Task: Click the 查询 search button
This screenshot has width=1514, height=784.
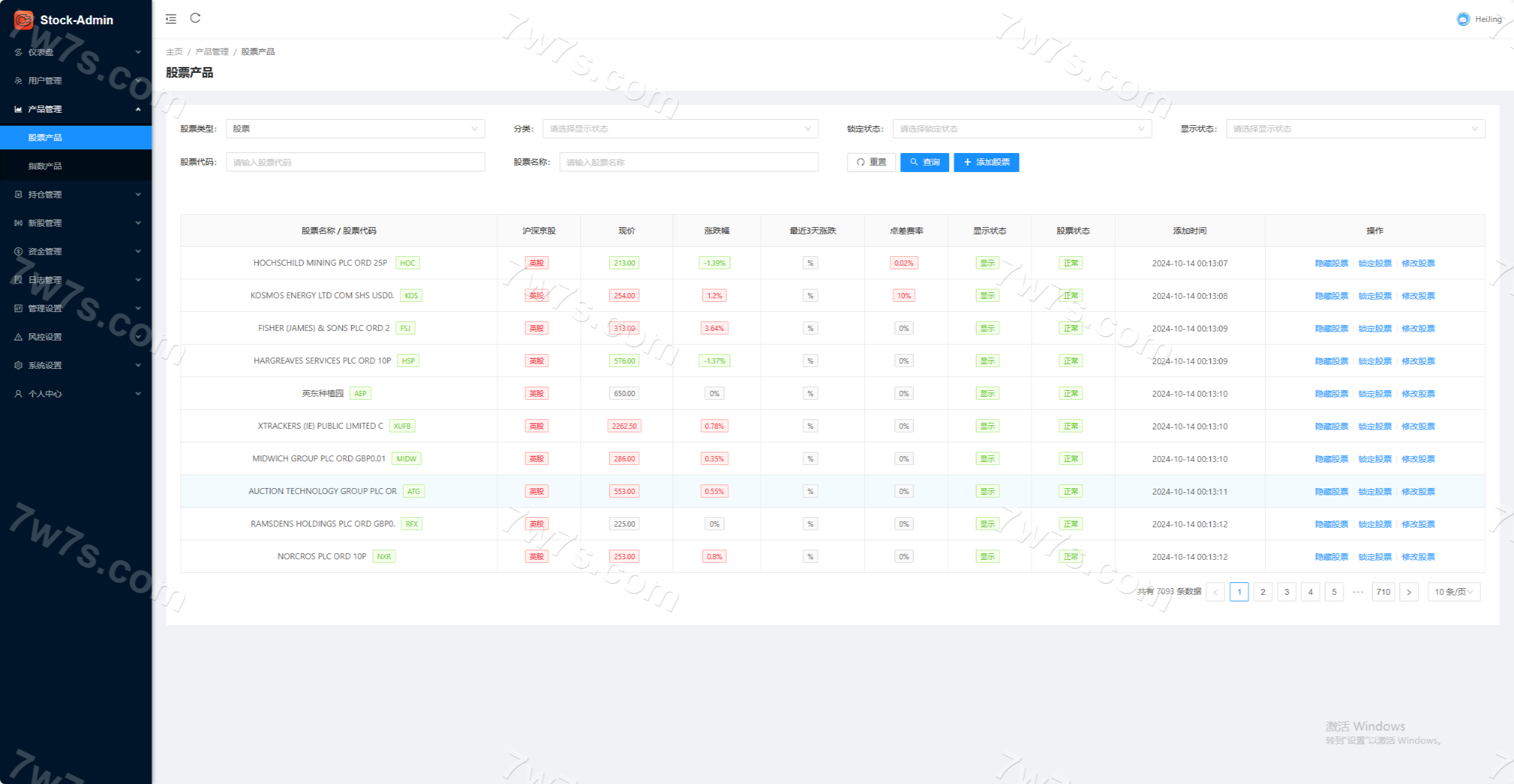Action: tap(924, 162)
